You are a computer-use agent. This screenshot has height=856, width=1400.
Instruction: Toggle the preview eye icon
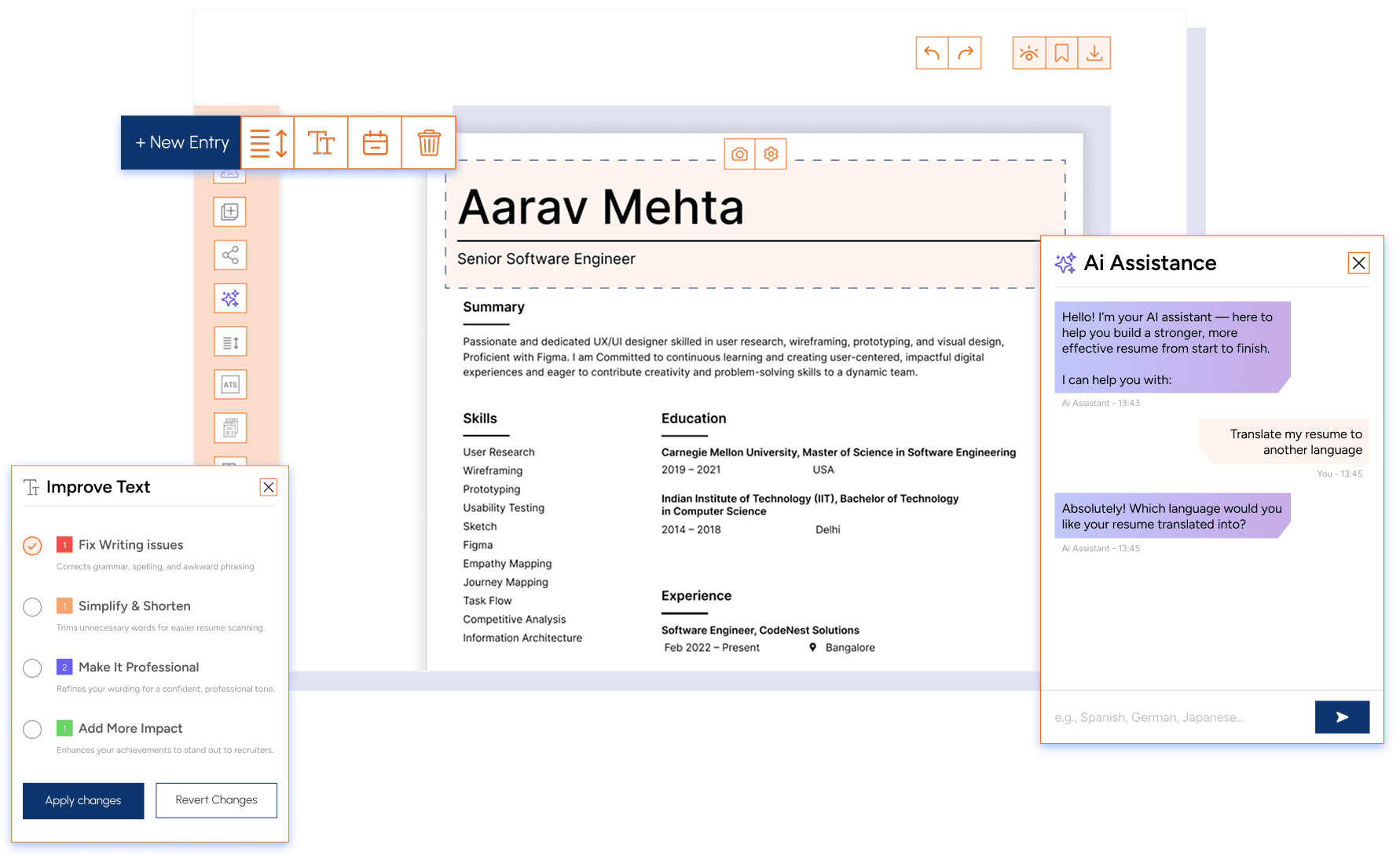tap(1028, 53)
